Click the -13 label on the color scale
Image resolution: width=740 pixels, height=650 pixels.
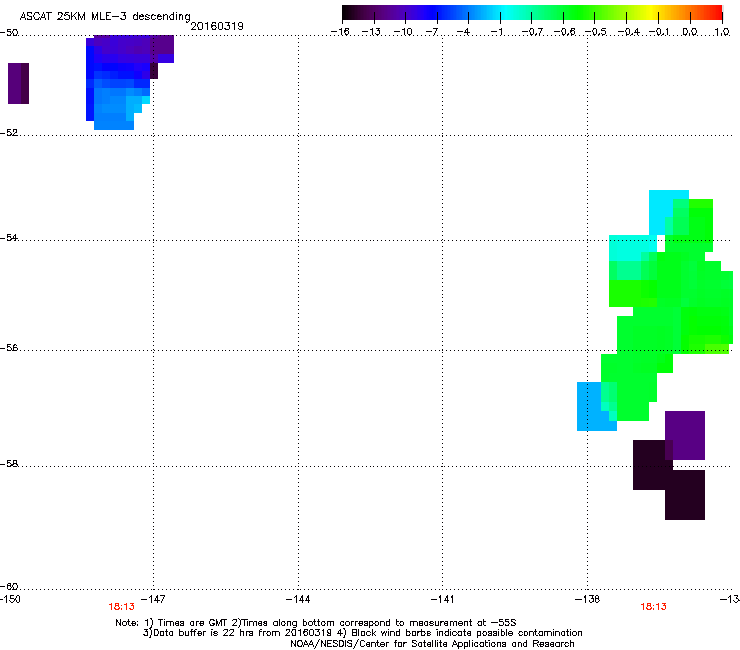click(x=371, y=32)
